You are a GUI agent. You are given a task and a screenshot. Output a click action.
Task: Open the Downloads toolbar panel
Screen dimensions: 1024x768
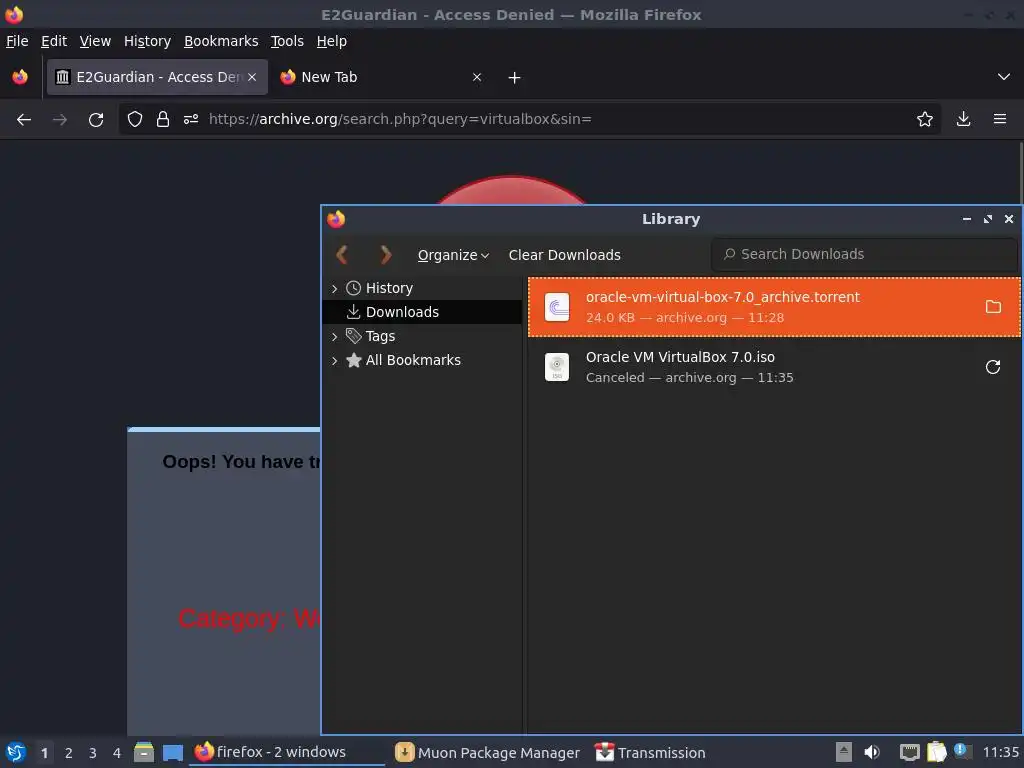(963, 120)
